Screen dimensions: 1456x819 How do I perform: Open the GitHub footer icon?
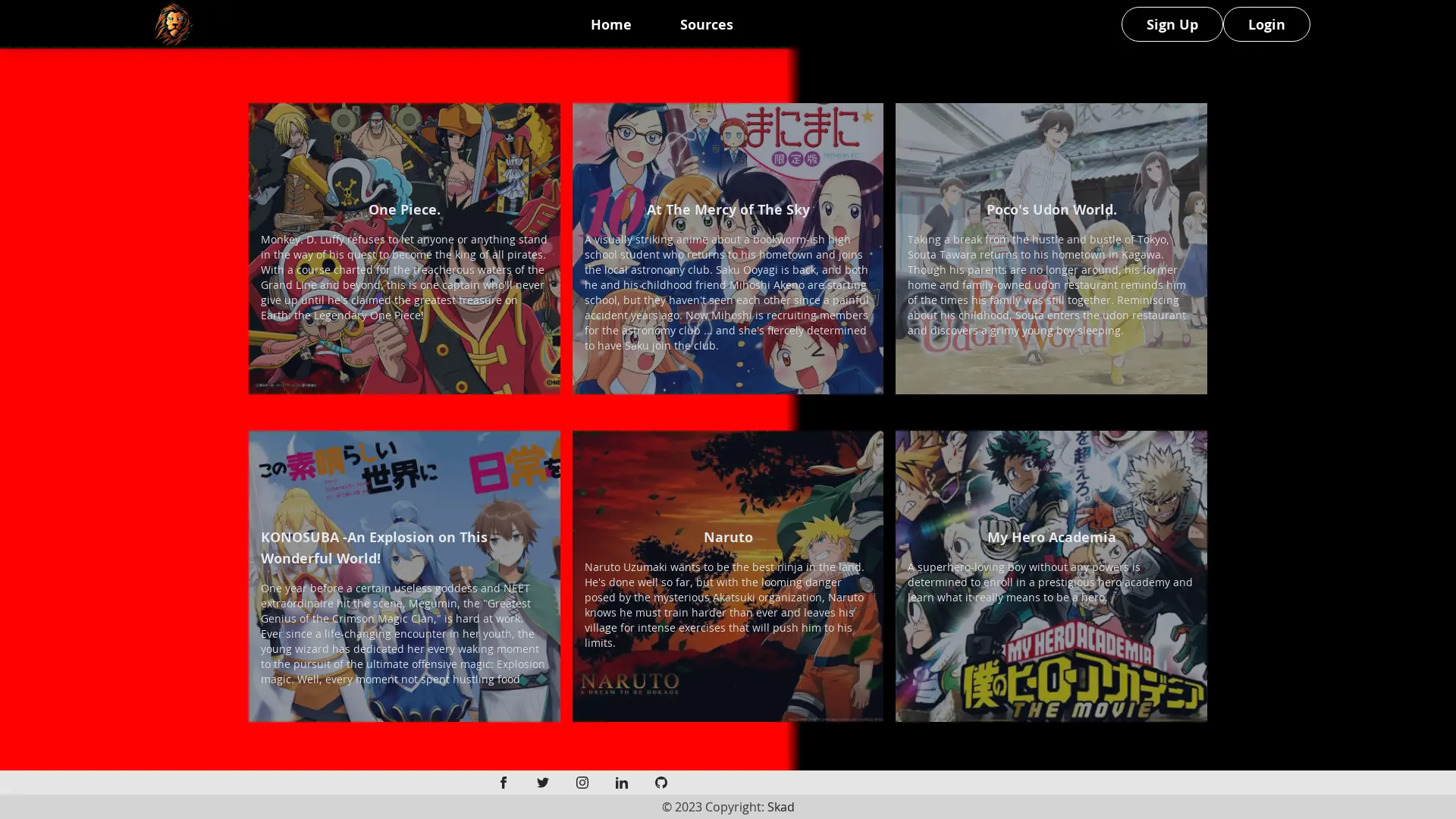click(661, 782)
